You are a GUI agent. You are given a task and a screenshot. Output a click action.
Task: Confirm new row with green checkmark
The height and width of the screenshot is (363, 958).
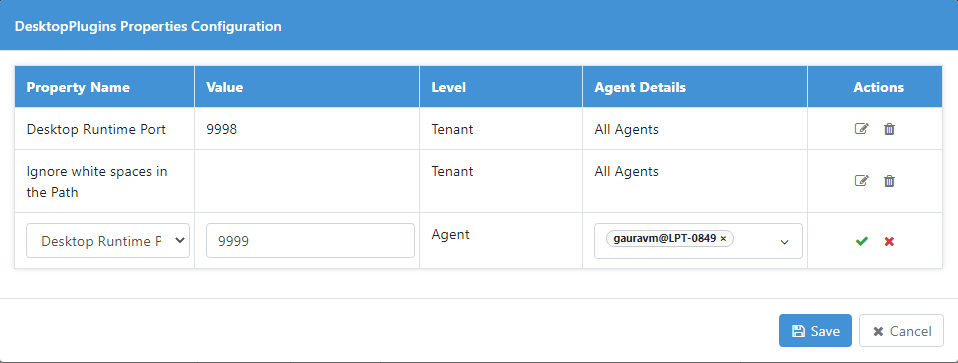pos(861,241)
